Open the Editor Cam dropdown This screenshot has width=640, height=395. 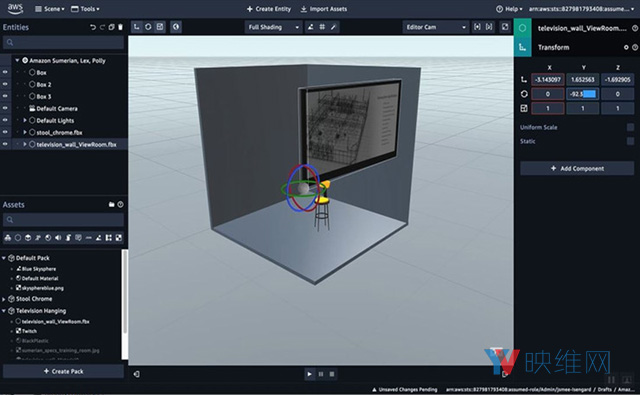[435, 27]
